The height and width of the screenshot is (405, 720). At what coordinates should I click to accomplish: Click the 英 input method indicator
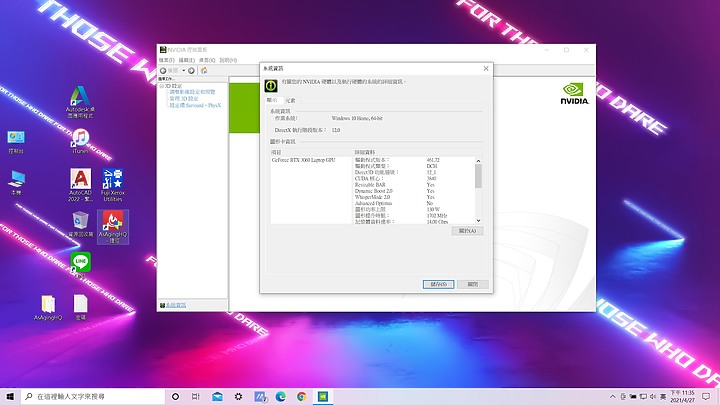pyautogui.click(x=663, y=396)
